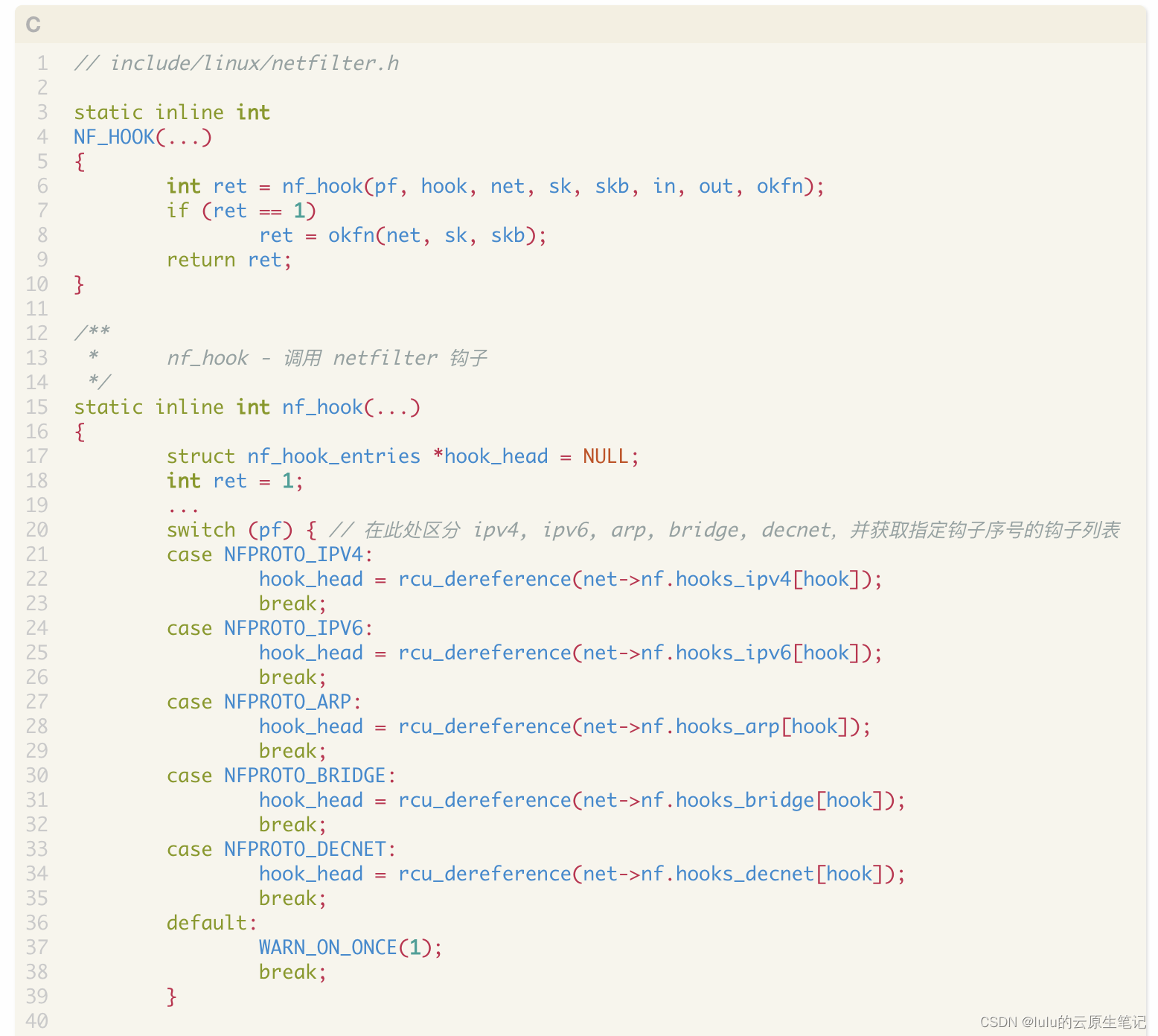Click 'nf_hook(...)' declaration on line 15

tap(351, 407)
